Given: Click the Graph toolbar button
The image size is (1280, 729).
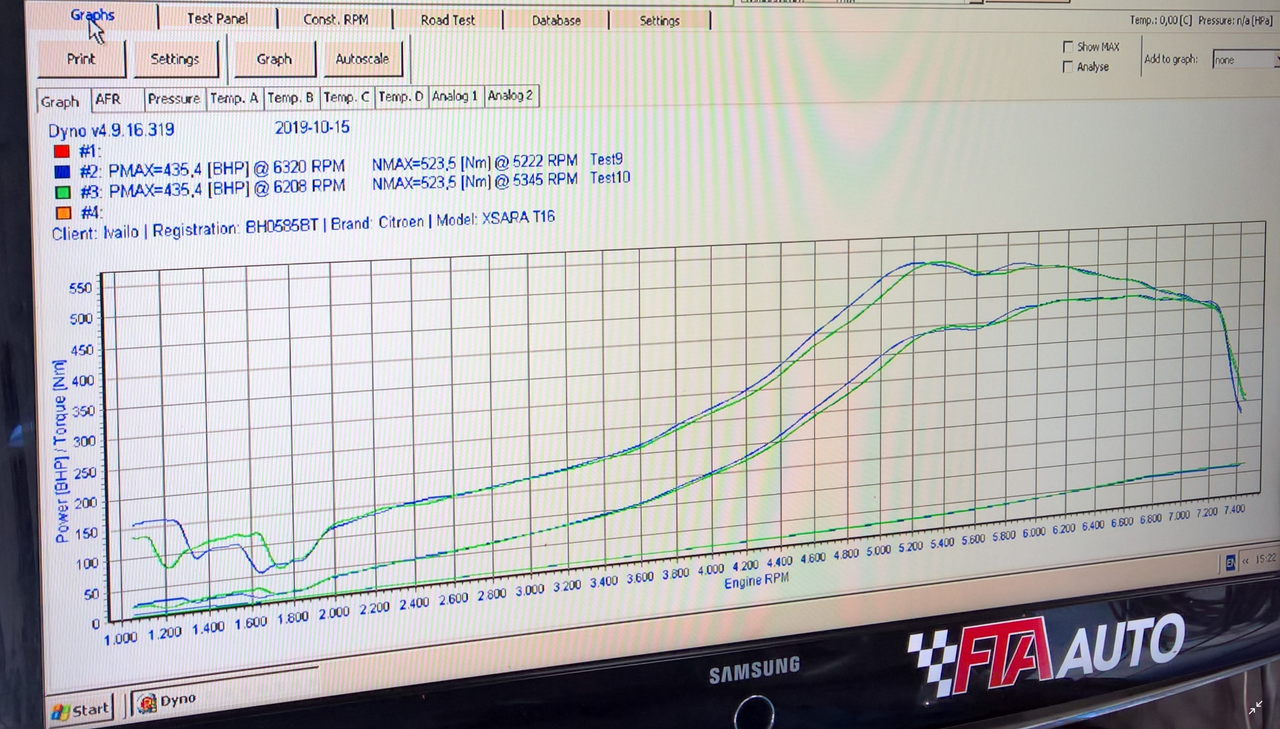Looking at the screenshot, I should point(274,59).
